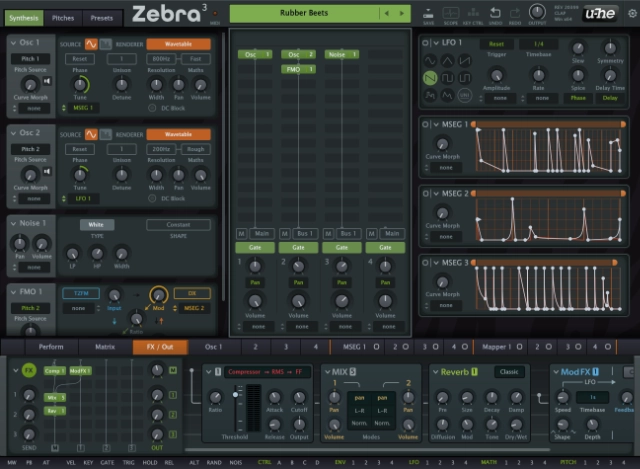The height and width of the screenshot is (469, 640).
Task: Click the Key Ctrl icon
Action: [473, 13]
